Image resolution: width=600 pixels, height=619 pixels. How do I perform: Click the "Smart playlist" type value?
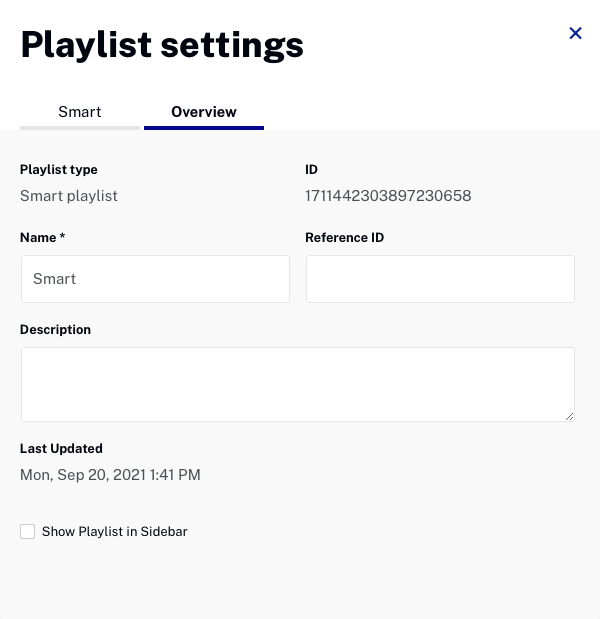(x=69, y=196)
